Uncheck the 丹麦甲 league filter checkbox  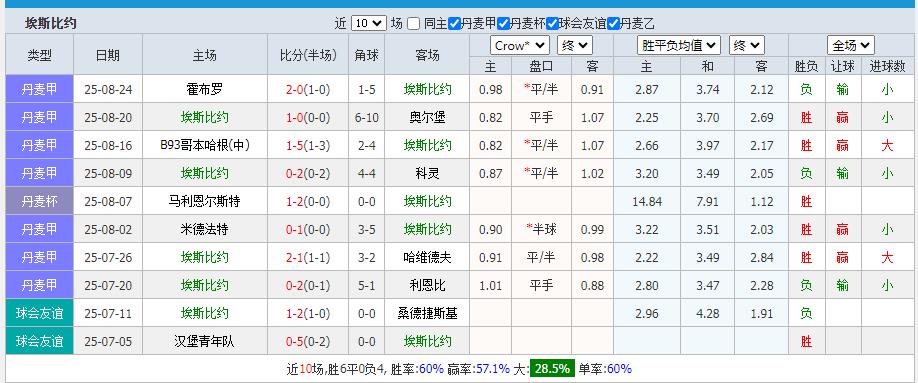click(454, 23)
